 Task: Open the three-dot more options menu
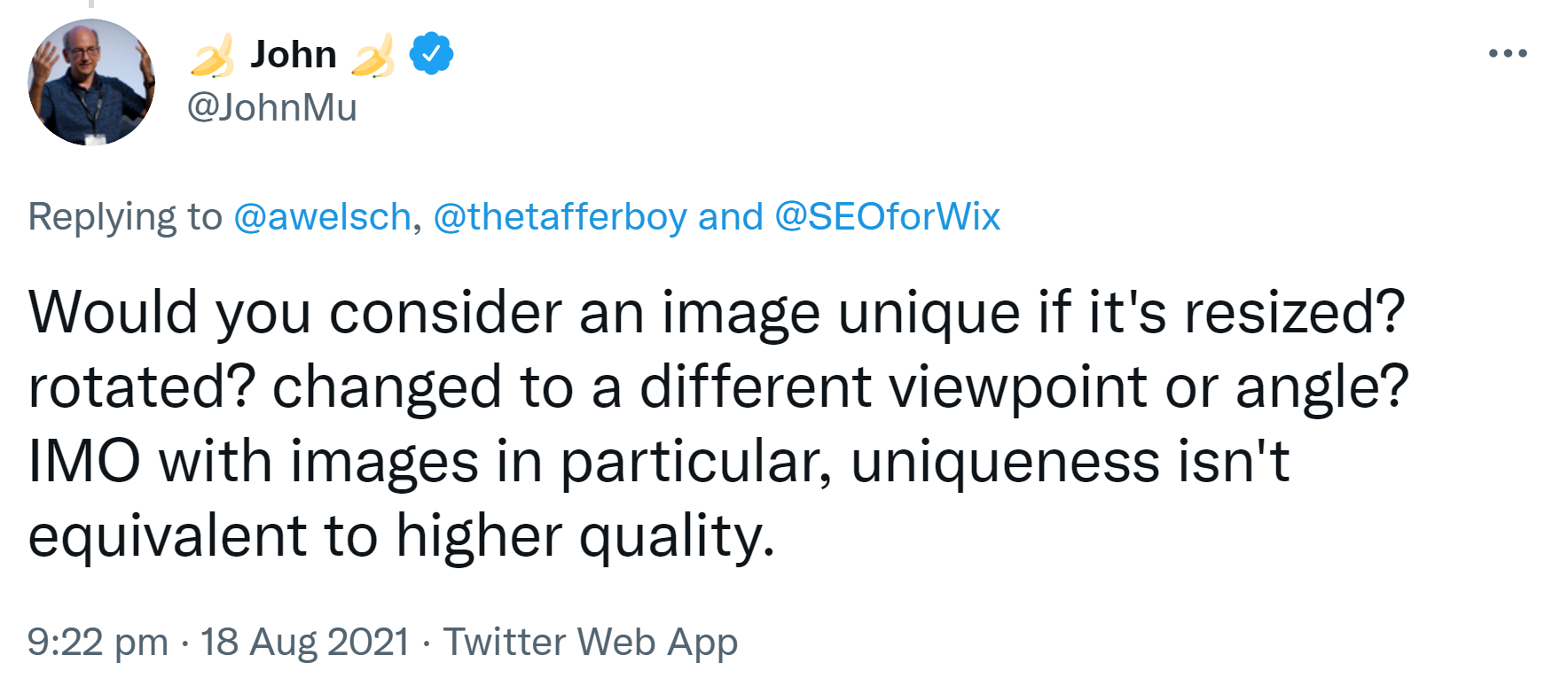click(x=1508, y=54)
